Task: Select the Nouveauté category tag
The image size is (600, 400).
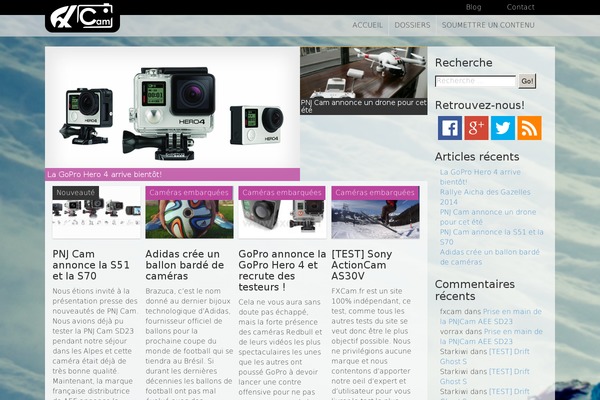Action: pos(76,193)
